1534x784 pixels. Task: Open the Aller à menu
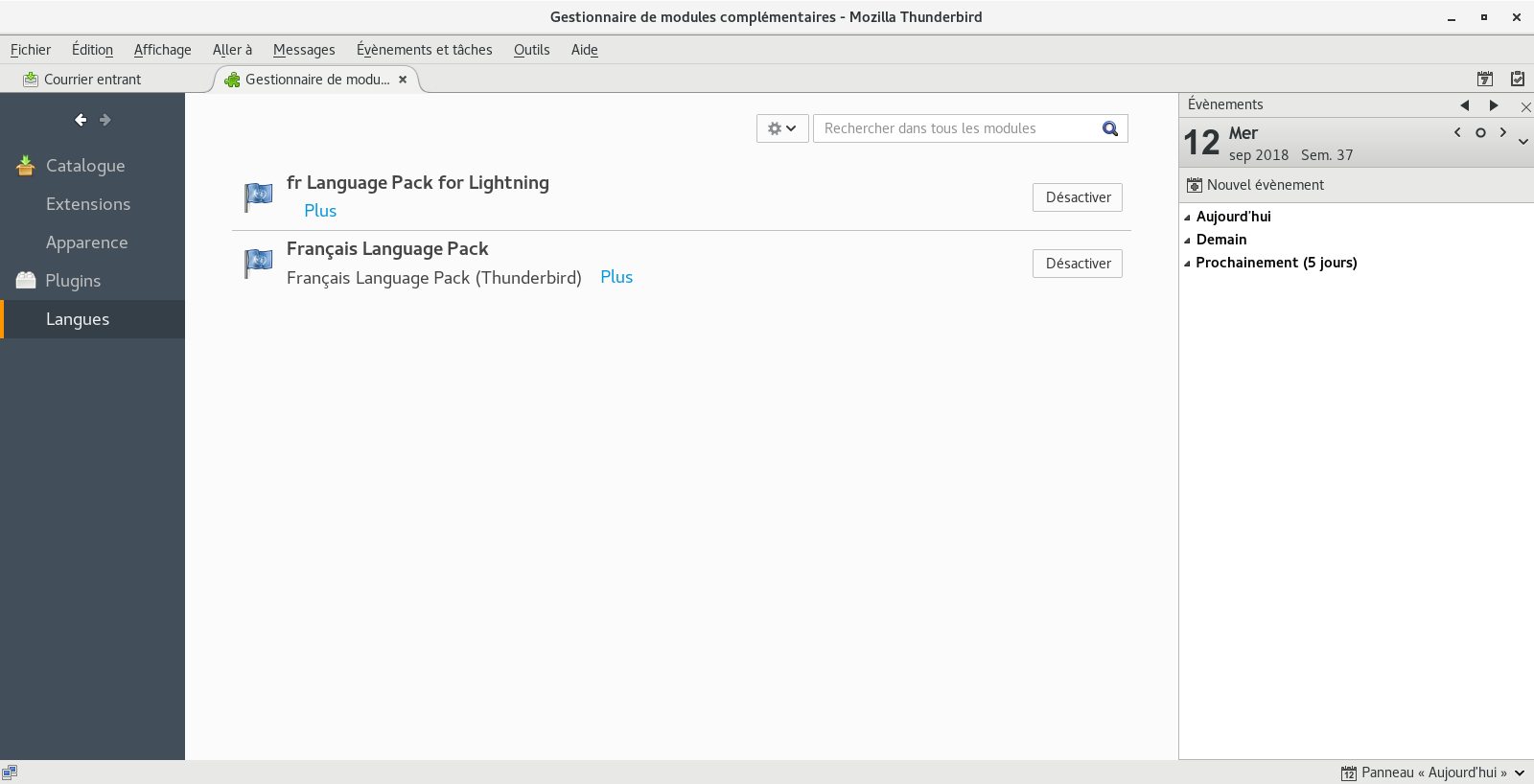point(232,50)
